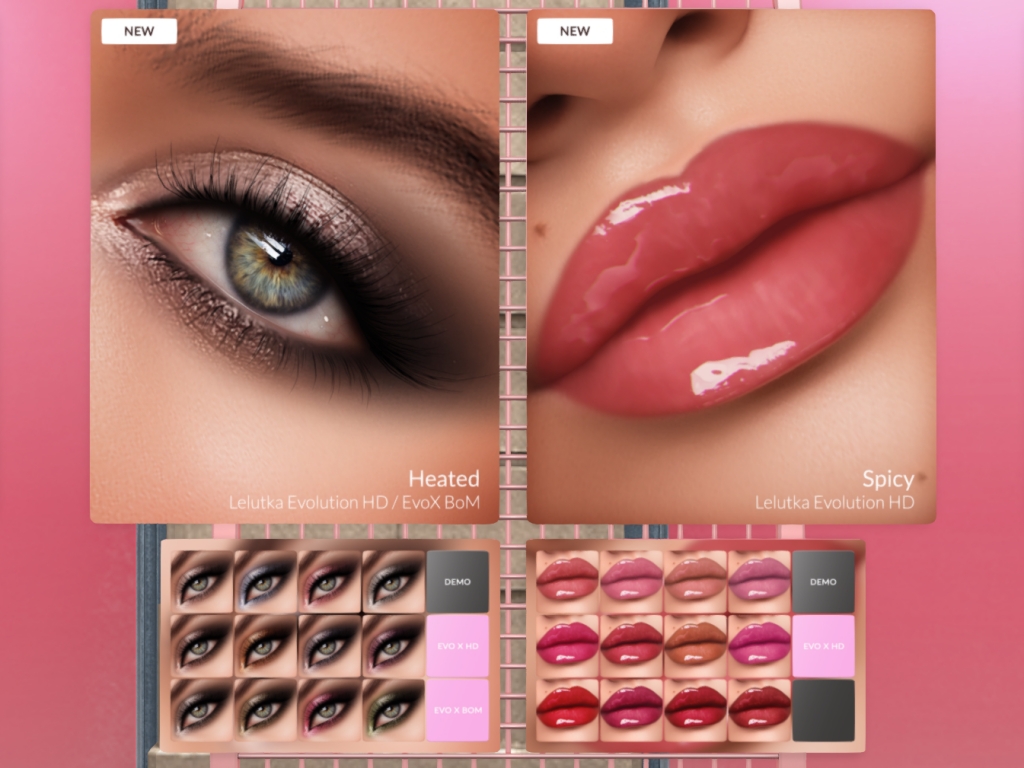Click the DEMO button under Spicy lipstick

point(823,581)
